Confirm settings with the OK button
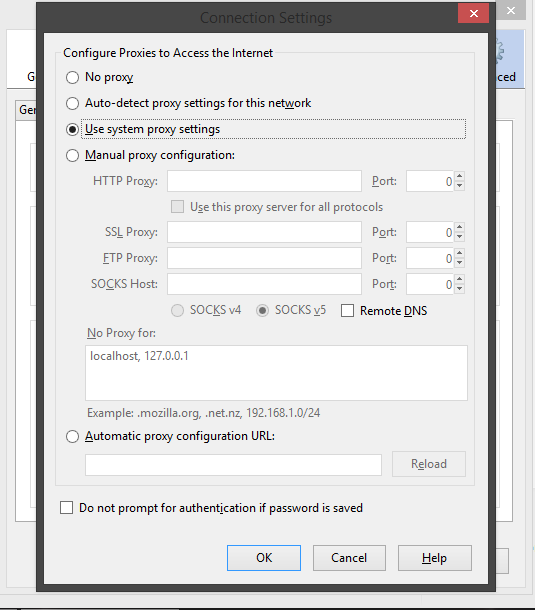Viewport: 535px width, 610px height. pyautogui.click(x=264, y=558)
